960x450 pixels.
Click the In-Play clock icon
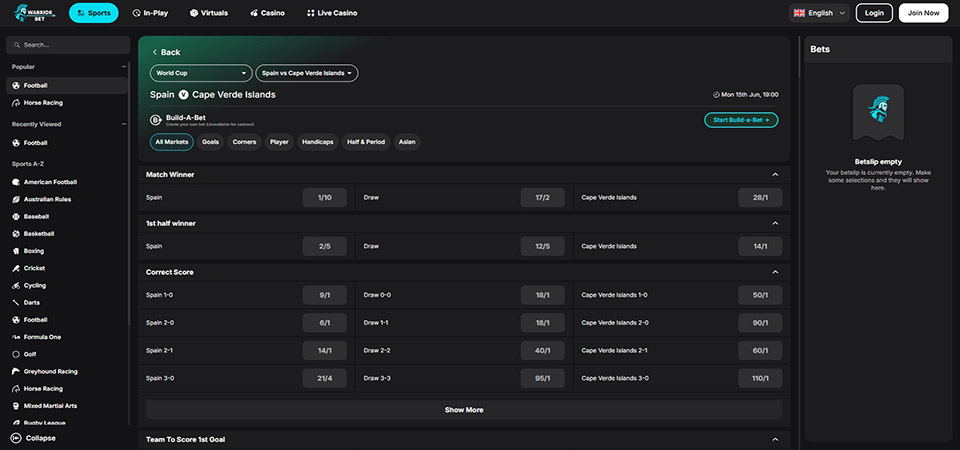[x=137, y=13]
